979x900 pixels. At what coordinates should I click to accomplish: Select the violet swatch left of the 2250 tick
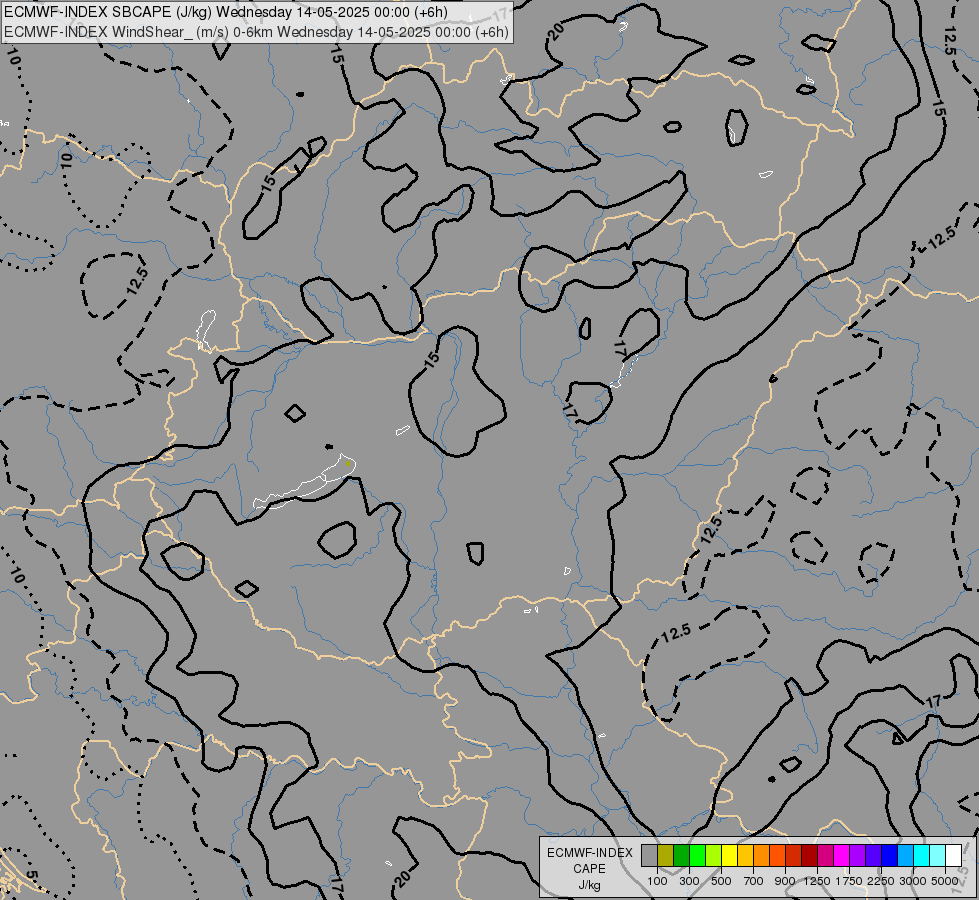[873, 855]
